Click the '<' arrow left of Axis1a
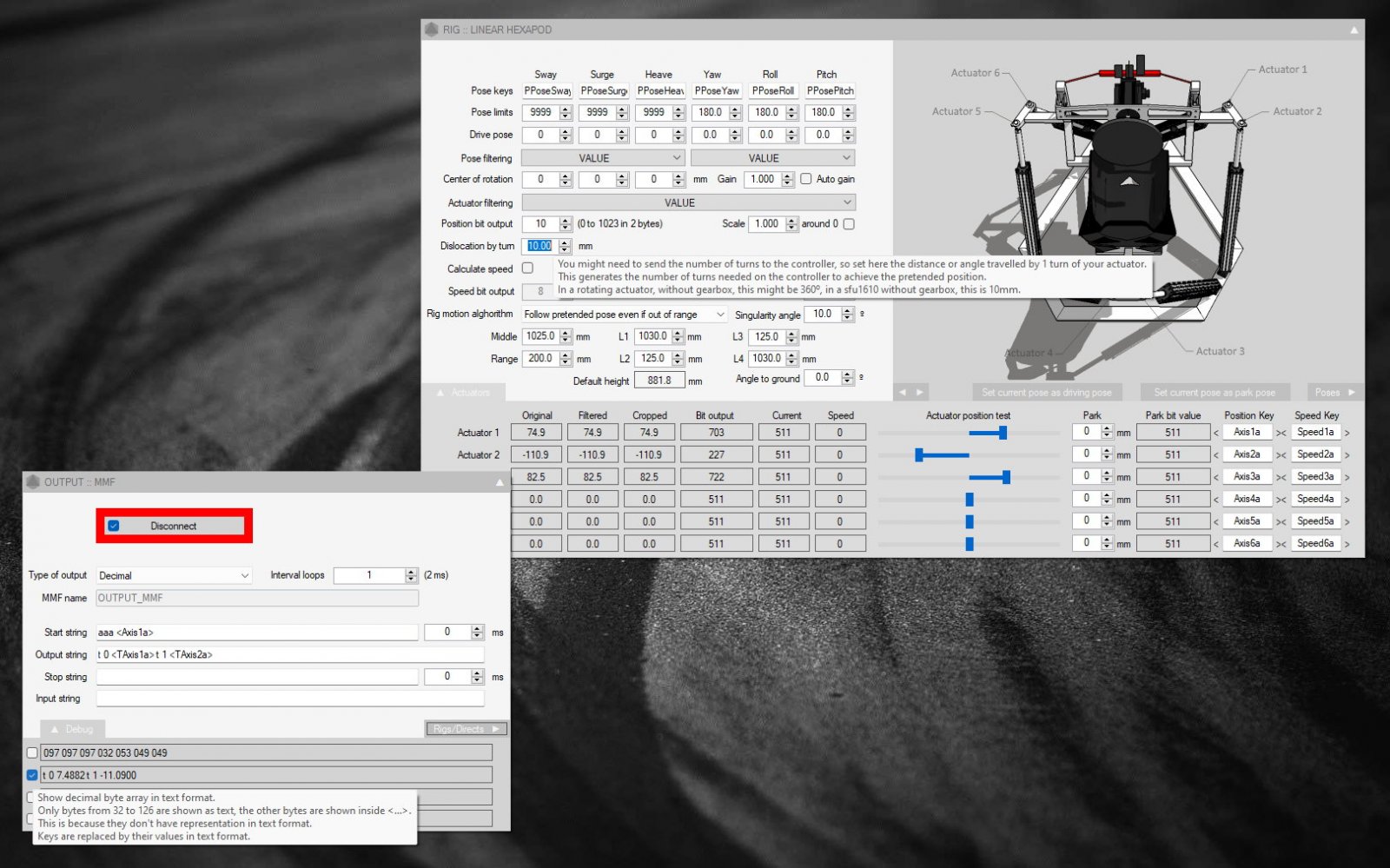1390x868 pixels. point(1216,433)
